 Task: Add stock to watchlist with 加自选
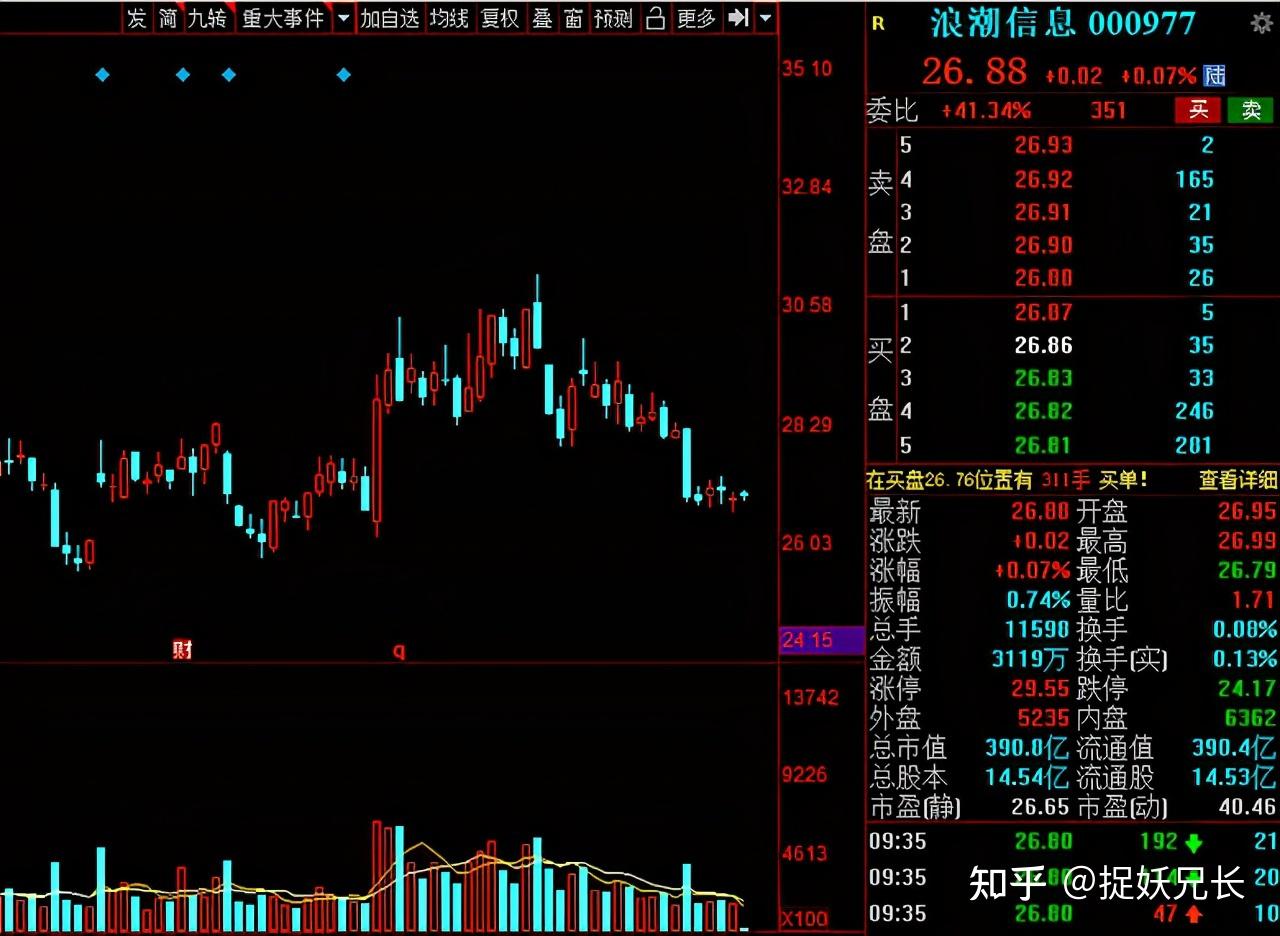point(389,18)
